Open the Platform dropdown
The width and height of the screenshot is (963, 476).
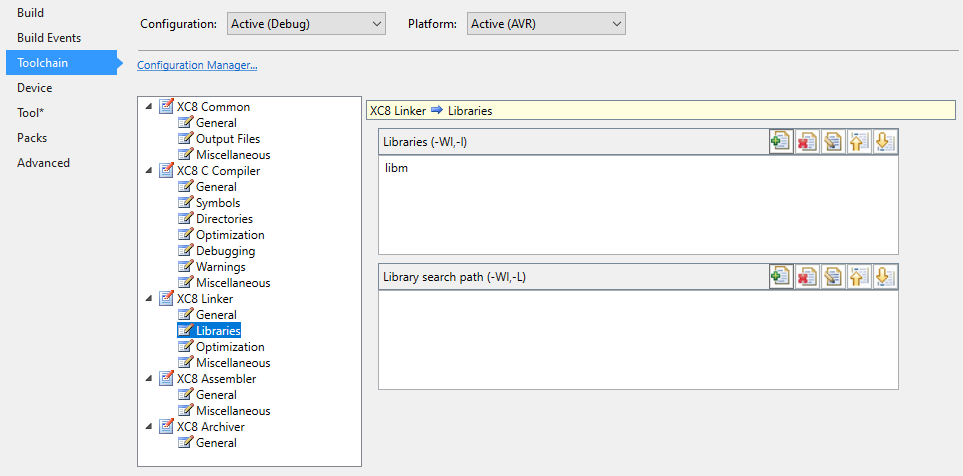546,23
